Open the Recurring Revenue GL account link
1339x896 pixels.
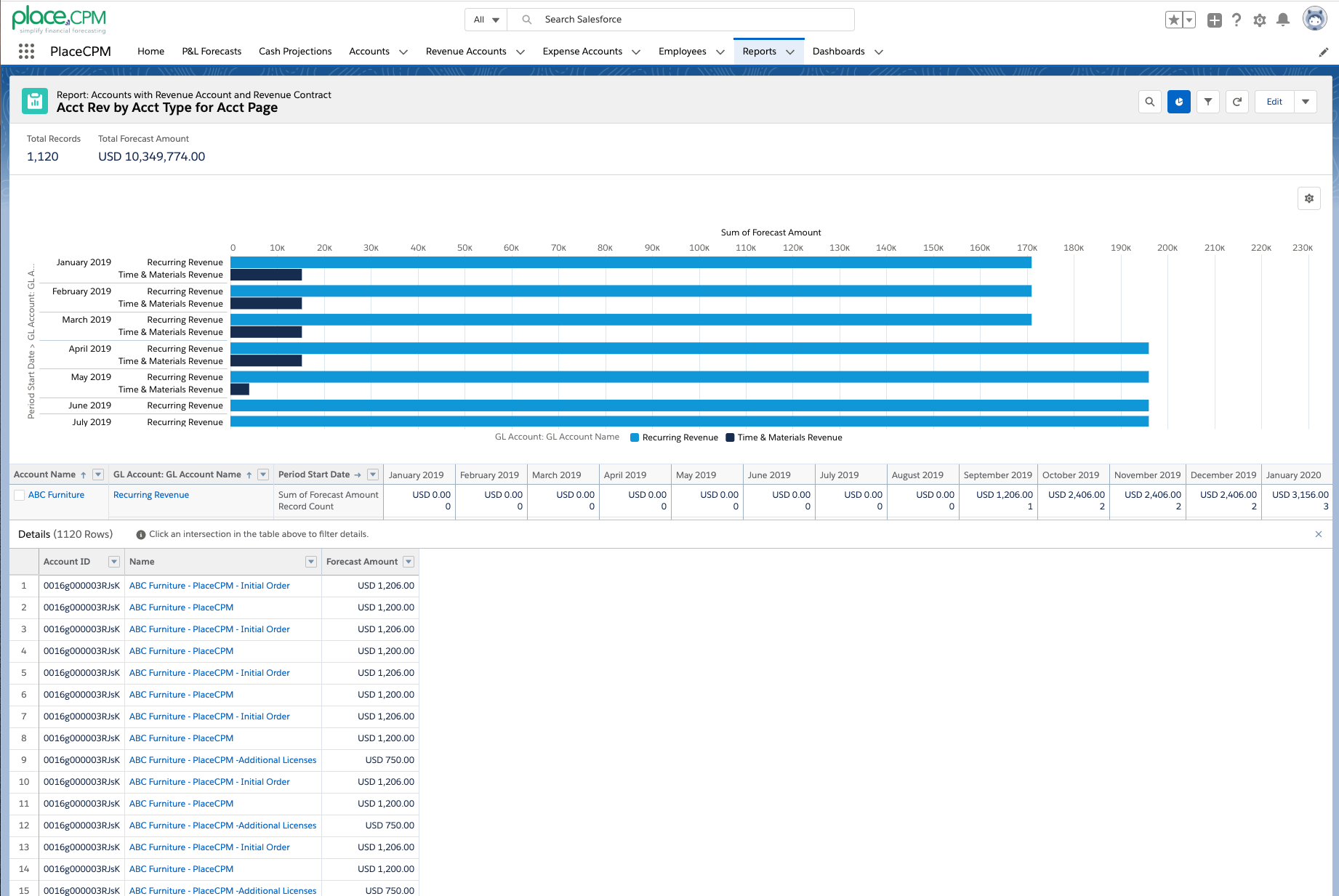[151, 495]
